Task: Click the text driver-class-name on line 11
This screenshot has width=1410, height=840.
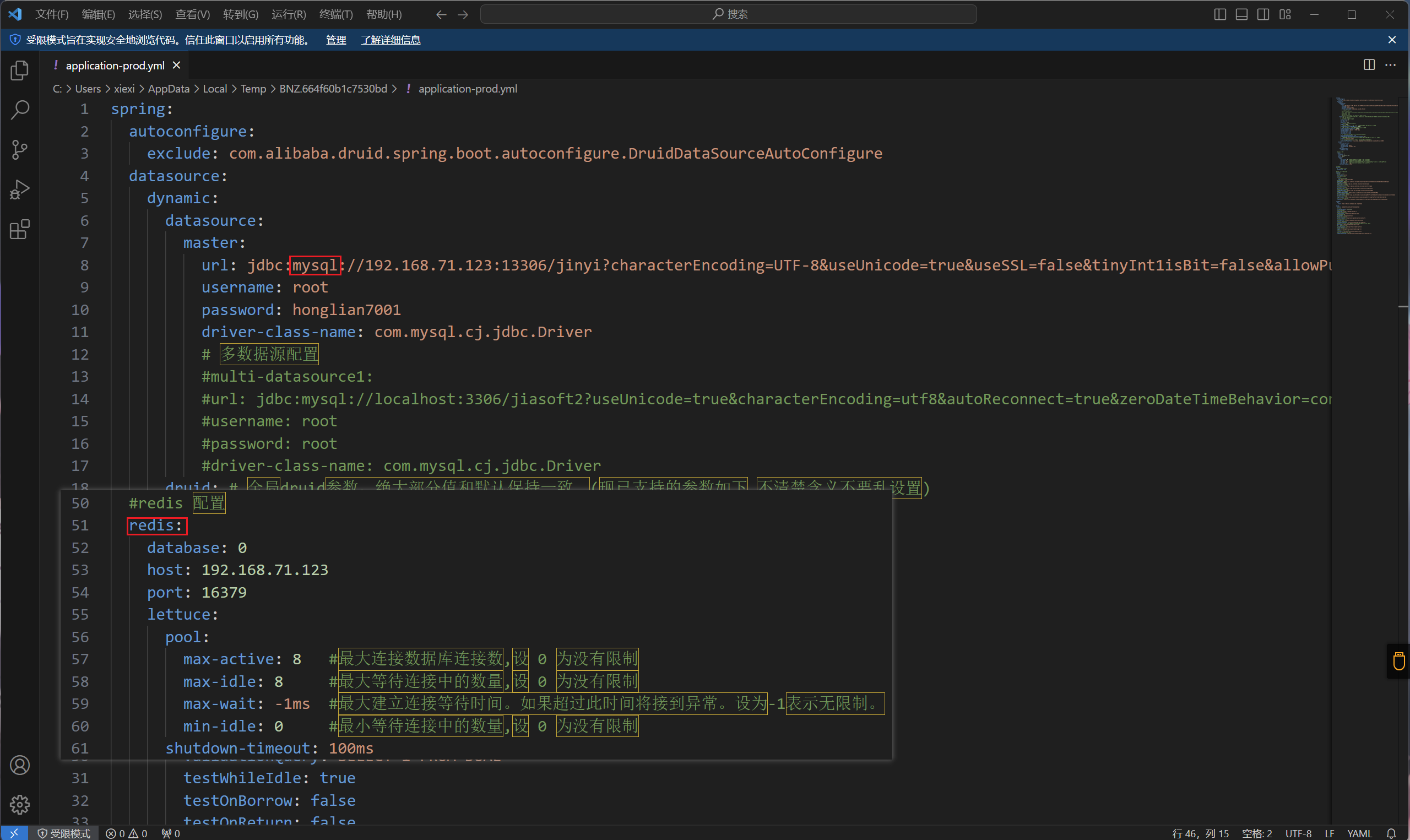Action: (x=278, y=332)
